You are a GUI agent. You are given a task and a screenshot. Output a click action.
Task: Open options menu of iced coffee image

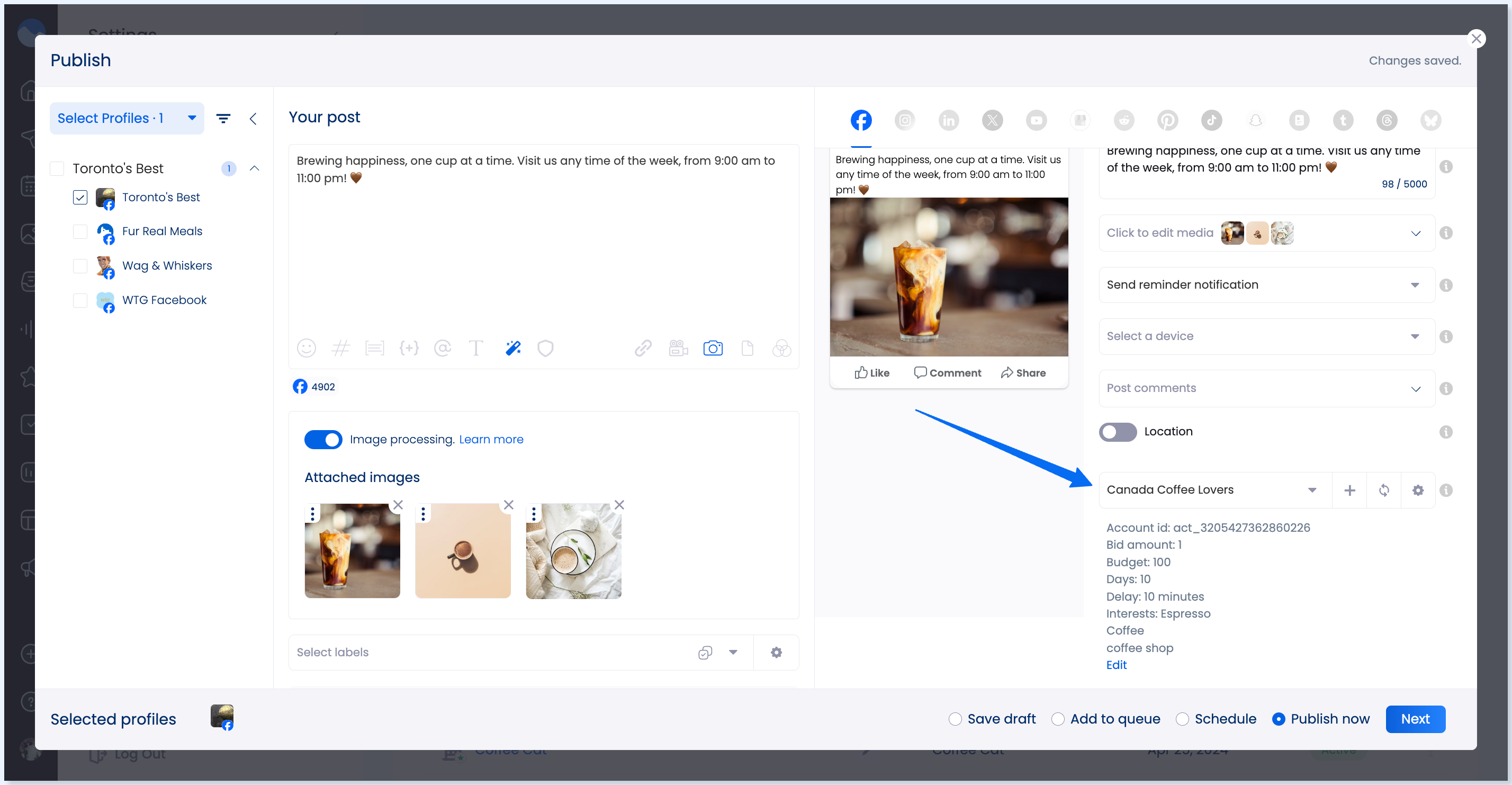click(312, 514)
